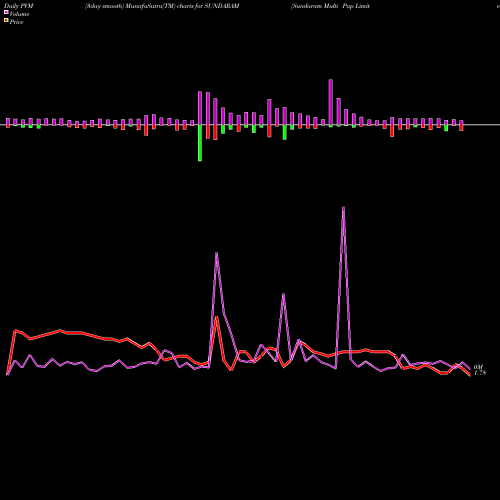
Task: Select the 'Volume' legend label
Action: tap(19, 14)
